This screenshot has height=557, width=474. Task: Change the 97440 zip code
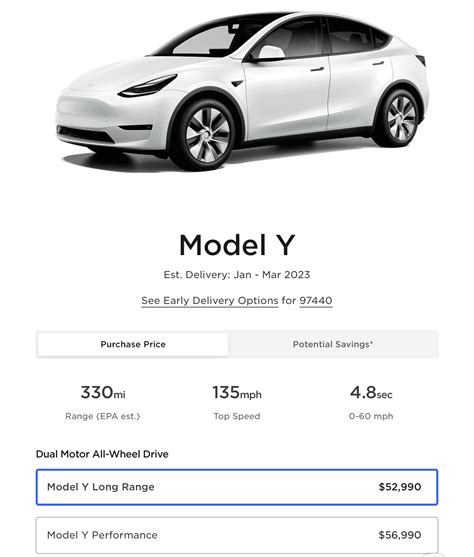click(316, 301)
